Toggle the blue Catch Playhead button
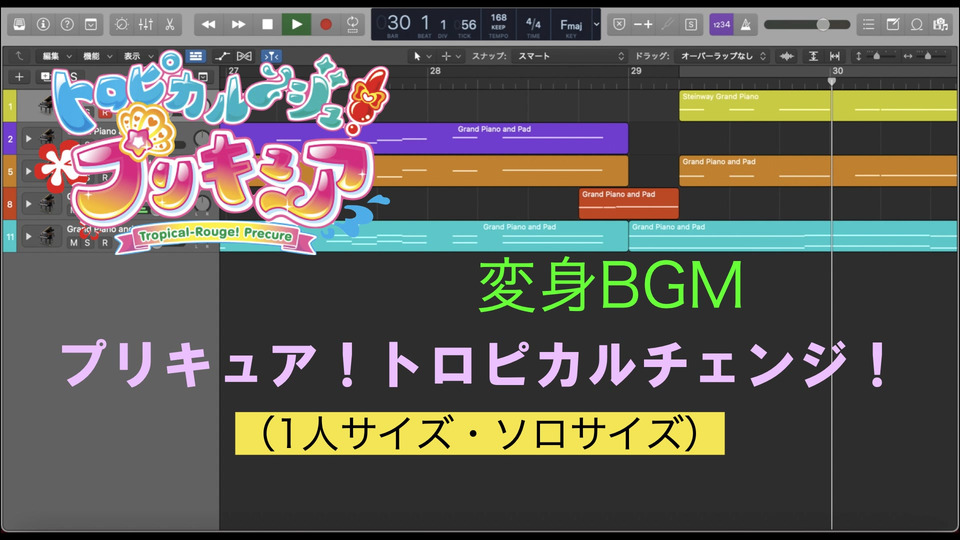960x540 pixels. pyautogui.click(x=271, y=56)
